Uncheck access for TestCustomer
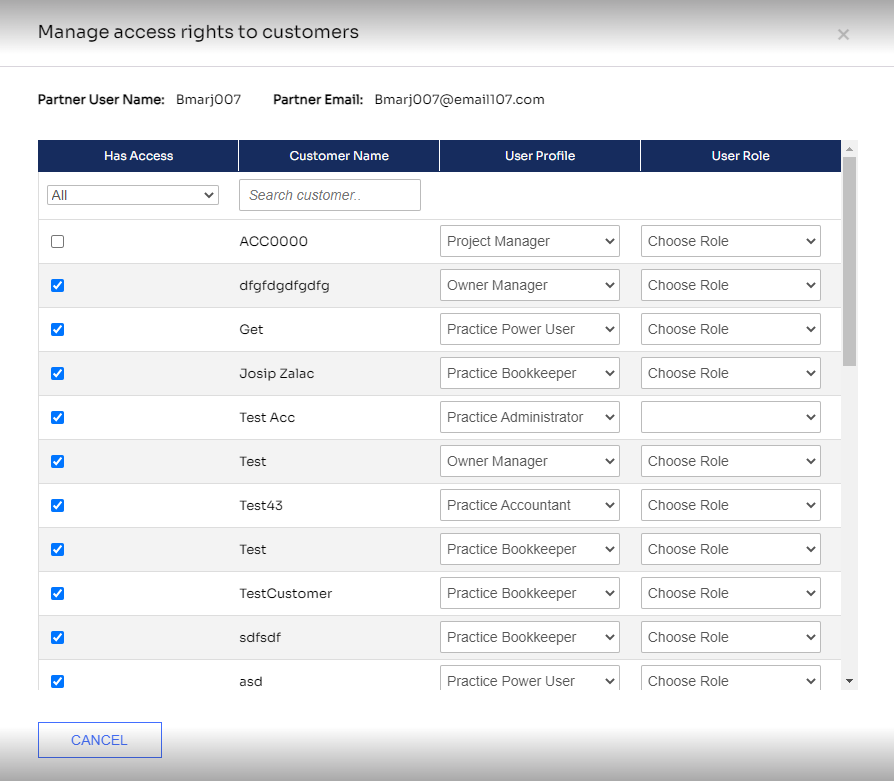 point(58,593)
